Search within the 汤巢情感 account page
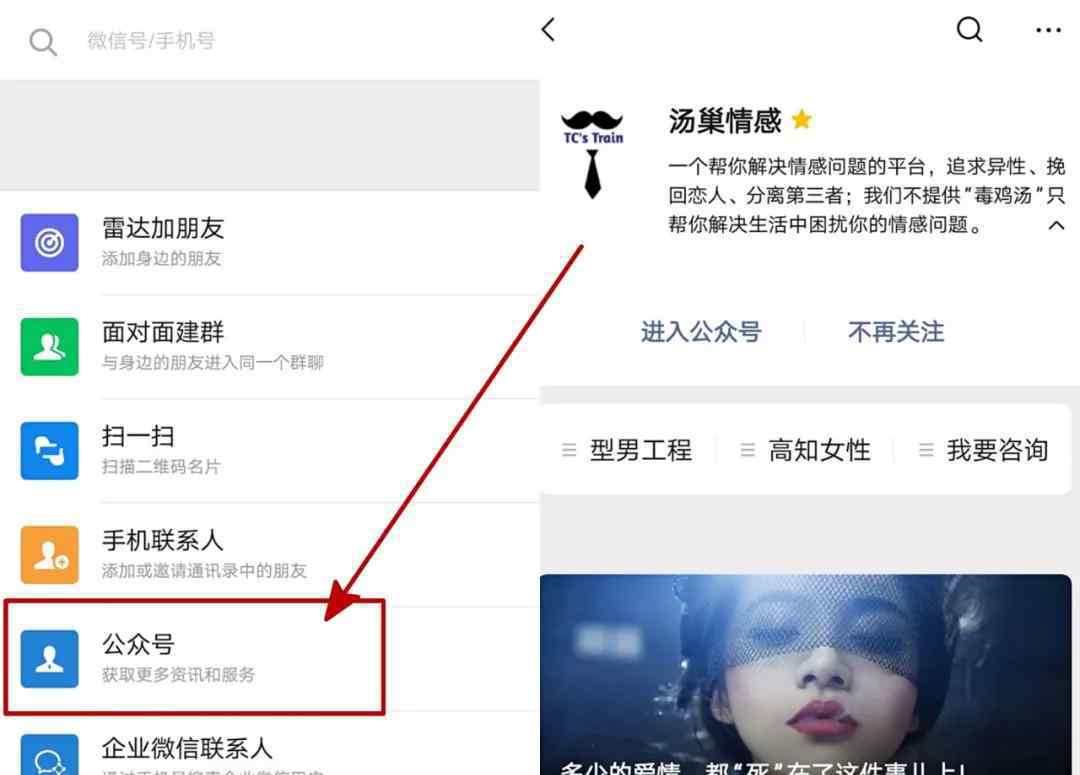The width and height of the screenshot is (1080, 775). 970,30
